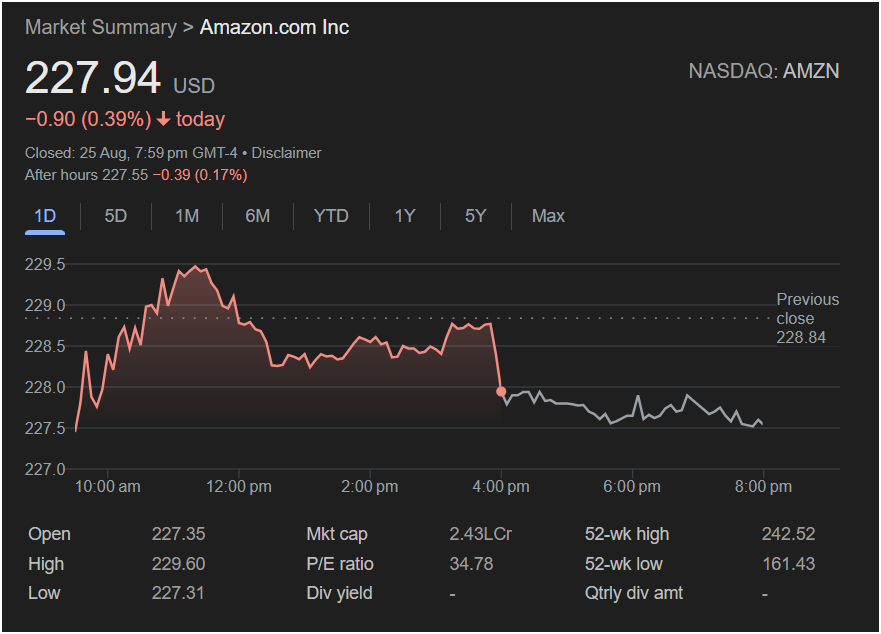
Task: Select the YTD range tab
Action: coord(331,216)
